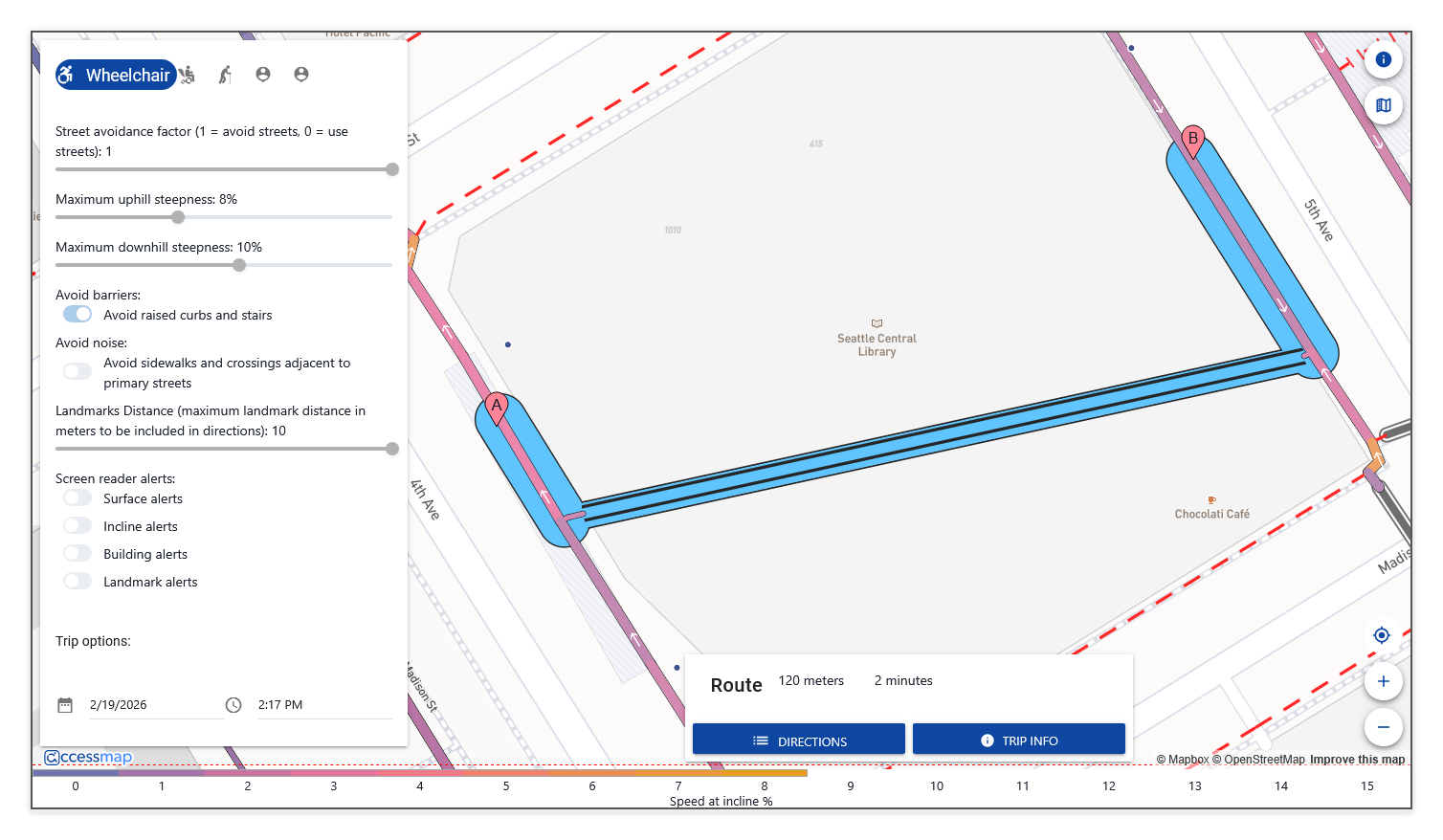Click the second custom profile person icon
Screen dimensions: 1443x840
click(x=301, y=75)
